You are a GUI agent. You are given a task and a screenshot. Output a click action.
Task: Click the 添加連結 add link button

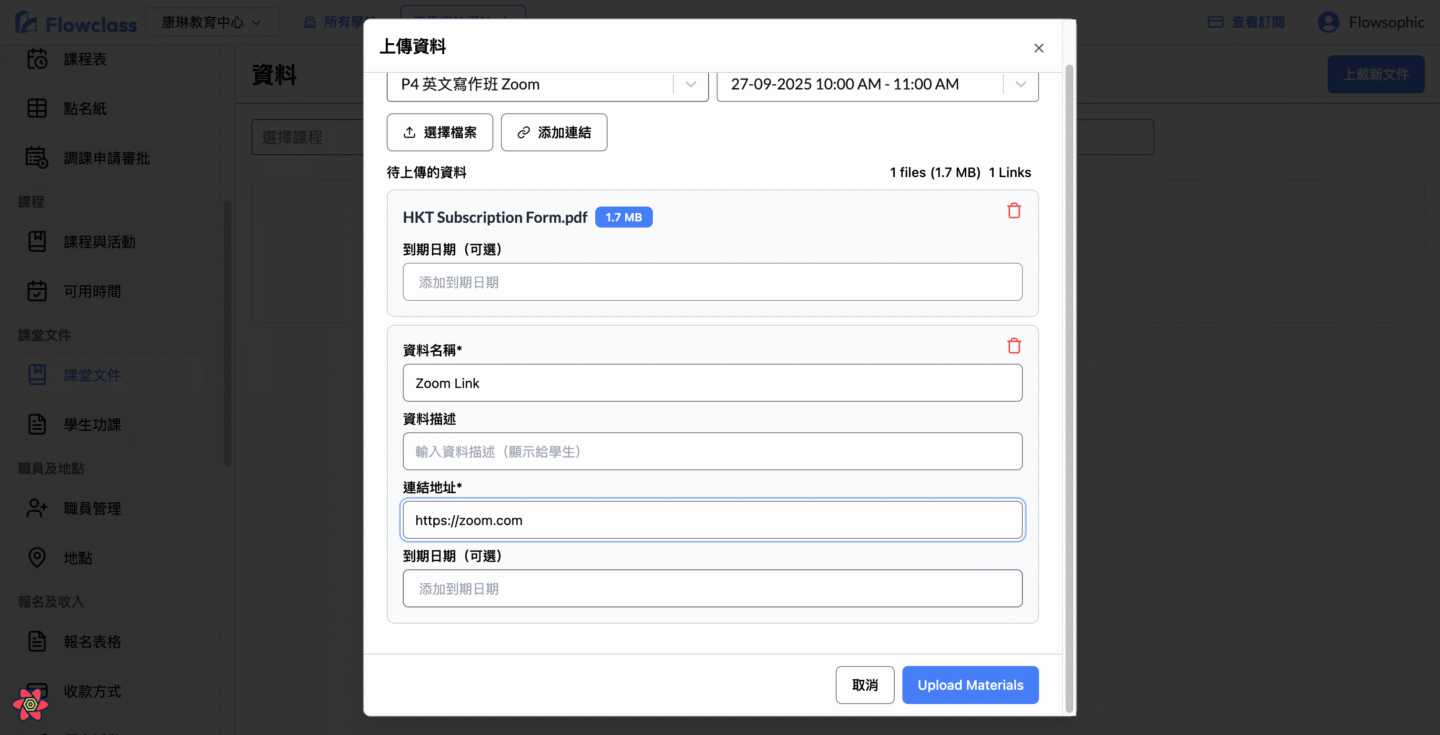[554, 132]
